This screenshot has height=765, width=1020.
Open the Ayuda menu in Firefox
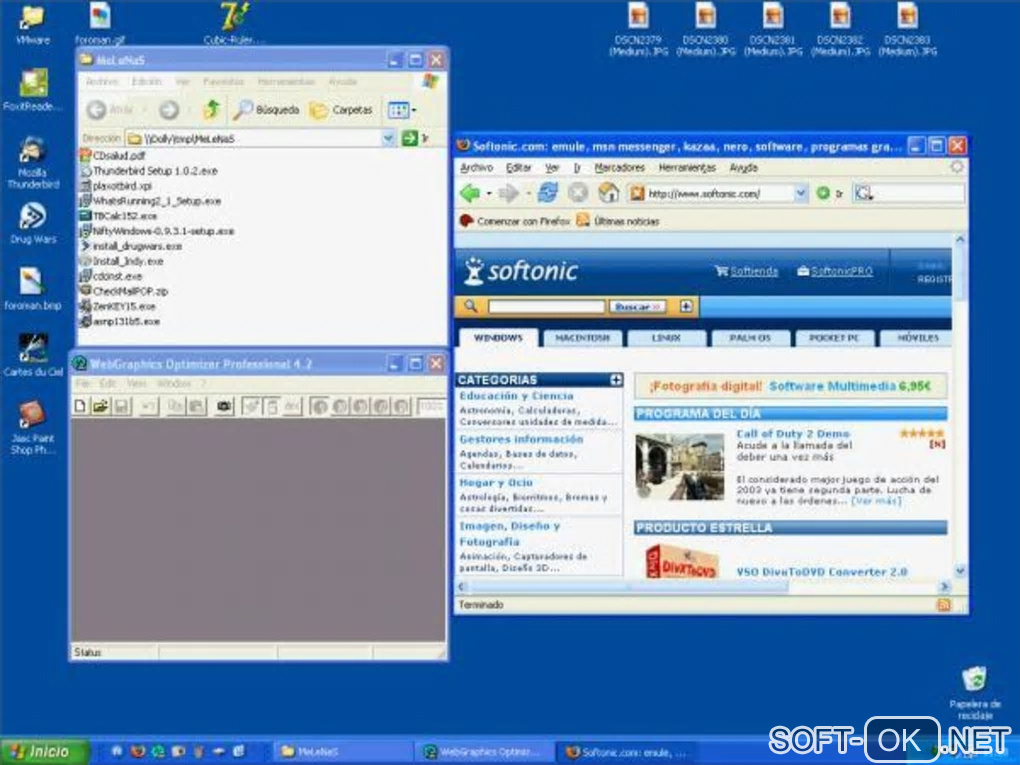(x=744, y=167)
